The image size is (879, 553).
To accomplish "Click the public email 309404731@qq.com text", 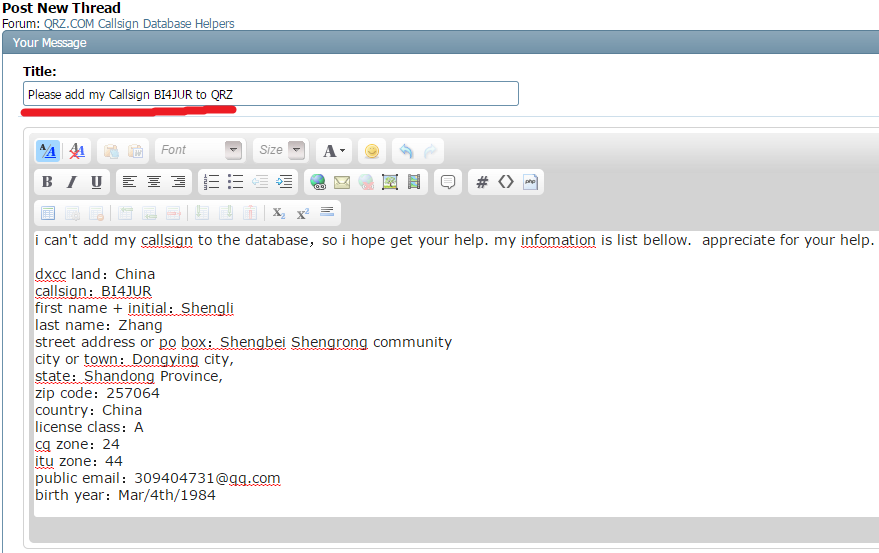I will (207, 478).
